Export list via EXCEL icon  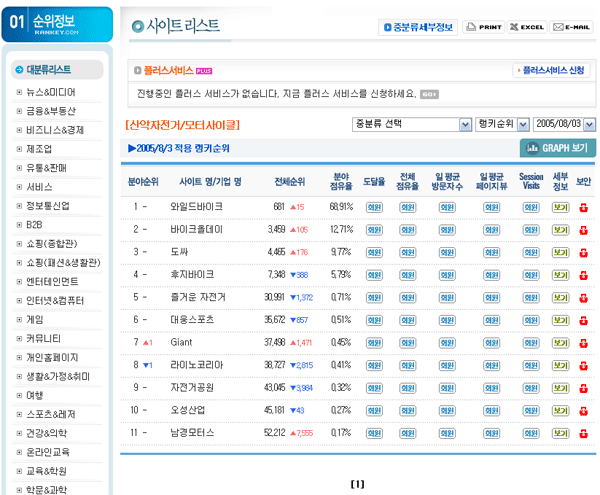pyautogui.click(x=527, y=27)
